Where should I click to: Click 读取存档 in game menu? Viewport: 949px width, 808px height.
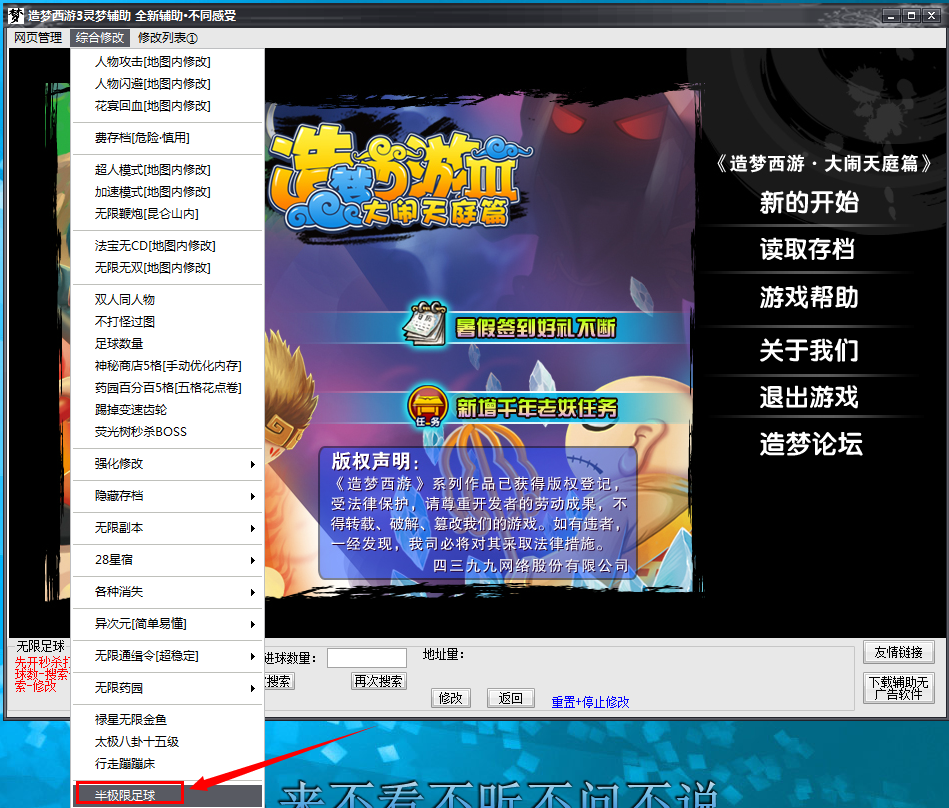pos(807,249)
